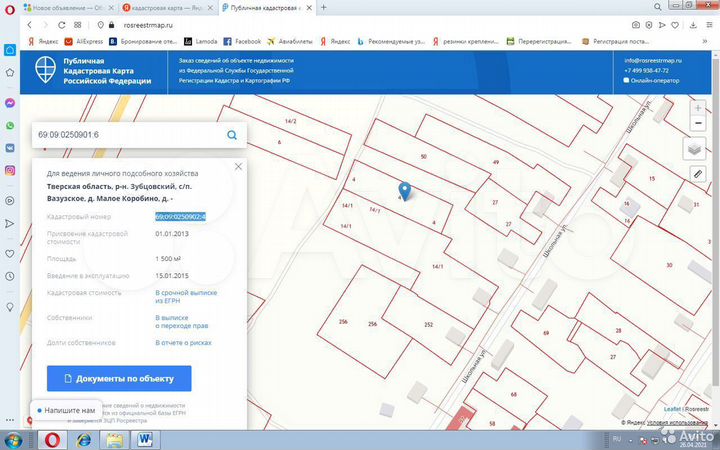Screen dimensions: 720x450
Task: Open a new browser tab
Action: pos(324,7)
